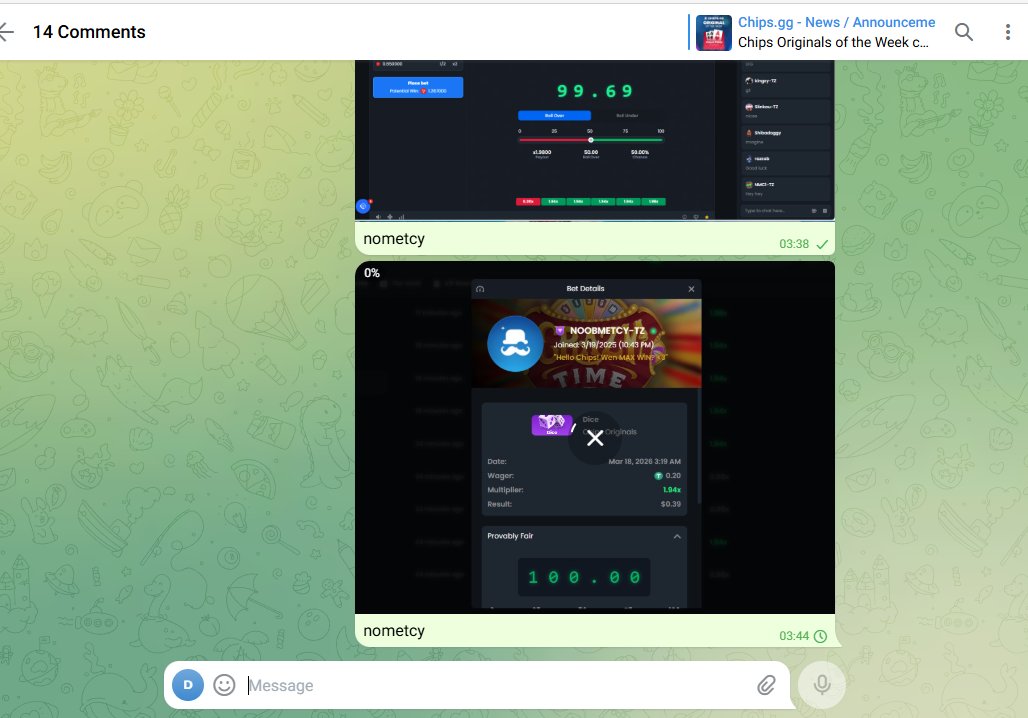Viewport: 1028px width, 718px height.
Task: Select the D profile avatar next to message box
Action: 188,685
